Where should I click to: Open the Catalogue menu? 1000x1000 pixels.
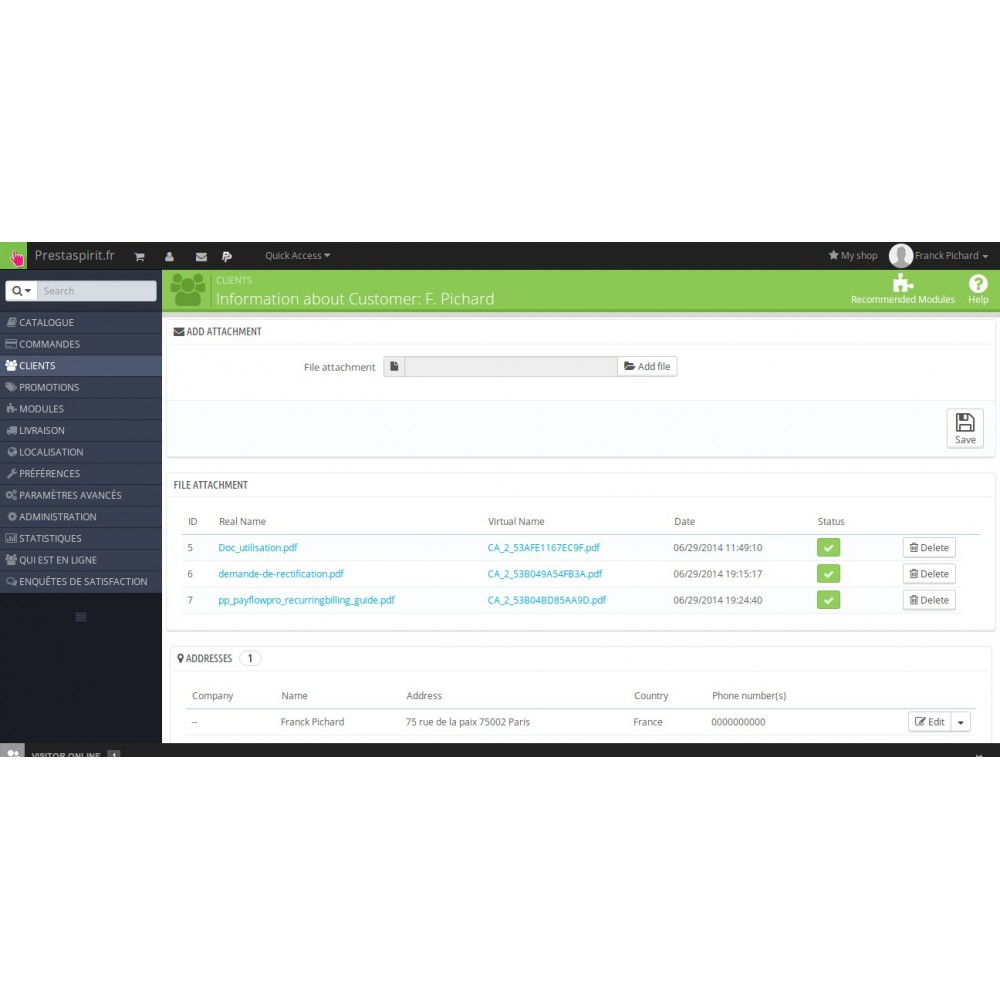pos(80,323)
